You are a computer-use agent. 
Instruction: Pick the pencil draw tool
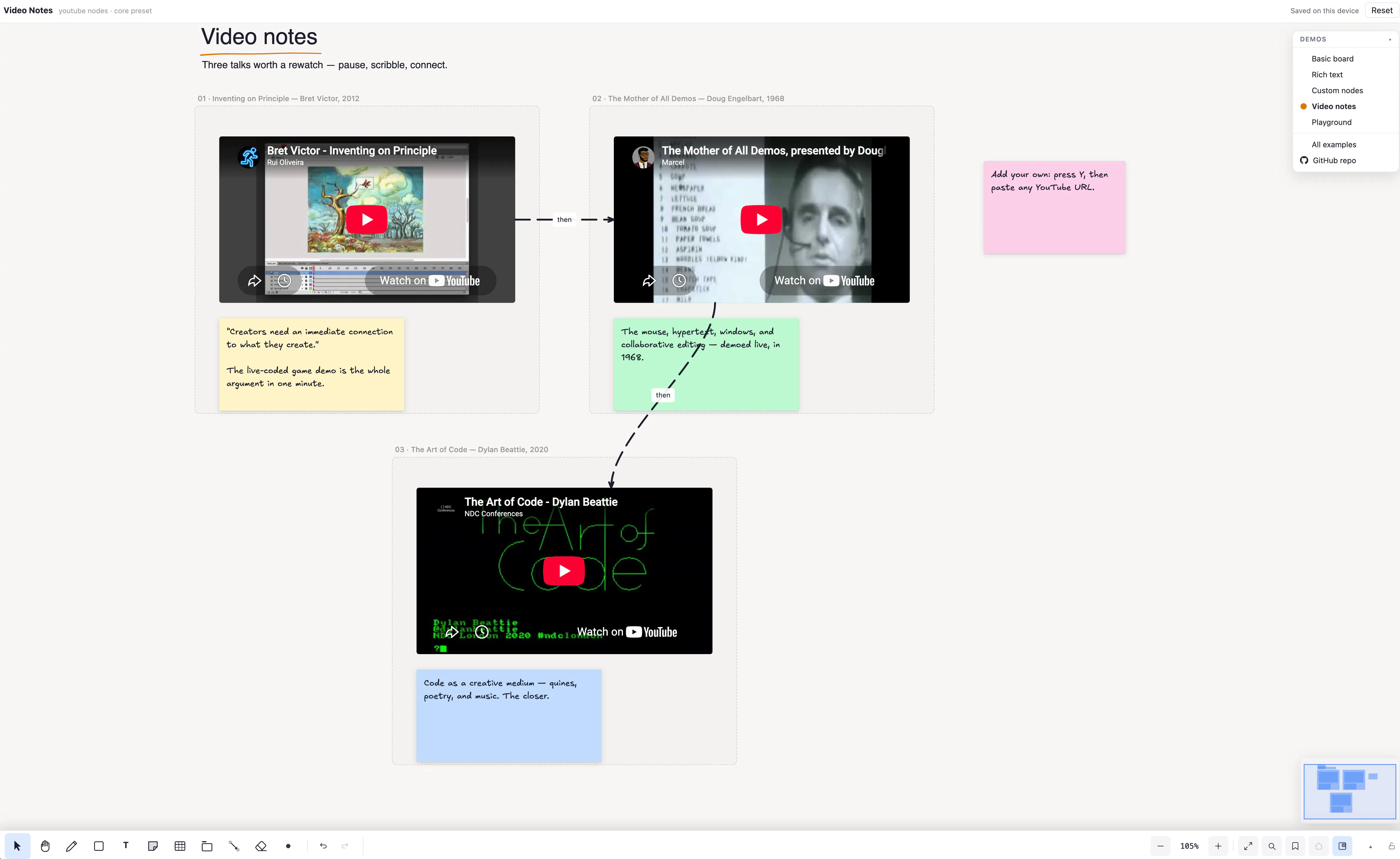(x=72, y=846)
